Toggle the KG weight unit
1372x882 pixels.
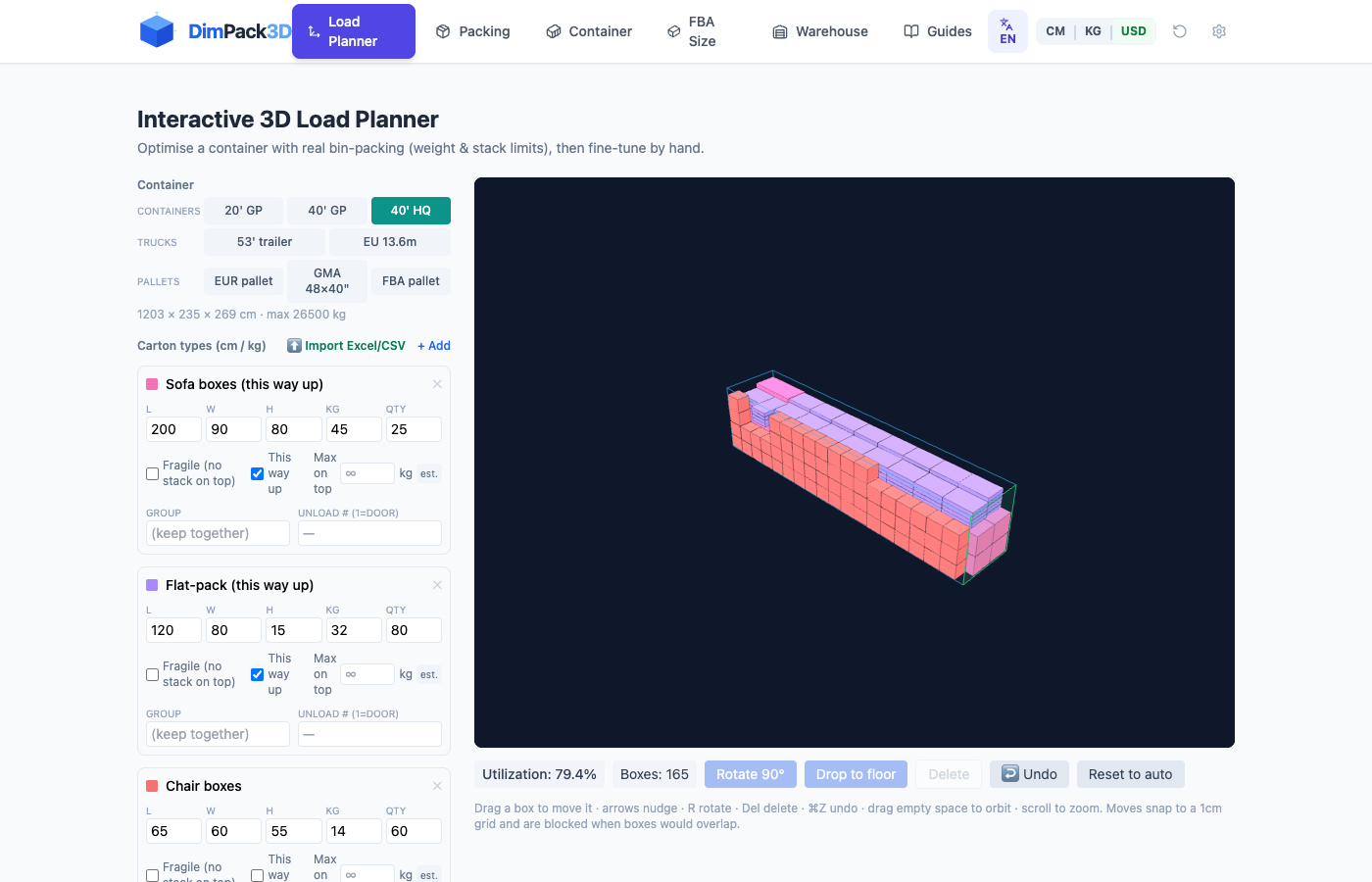[x=1093, y=31]
